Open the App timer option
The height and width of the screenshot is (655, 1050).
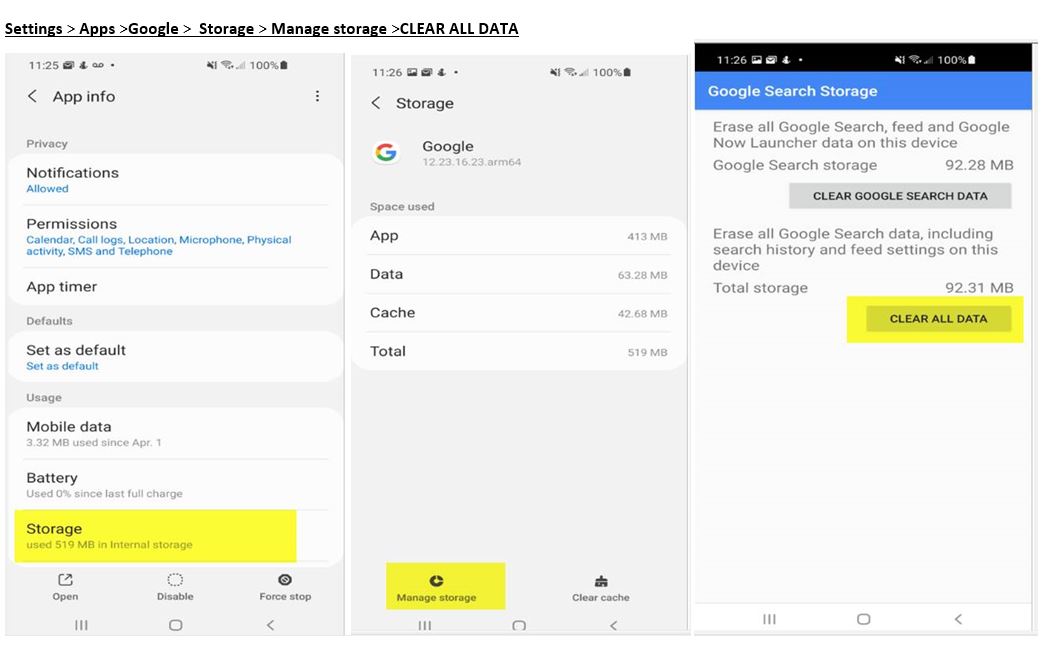62,287
